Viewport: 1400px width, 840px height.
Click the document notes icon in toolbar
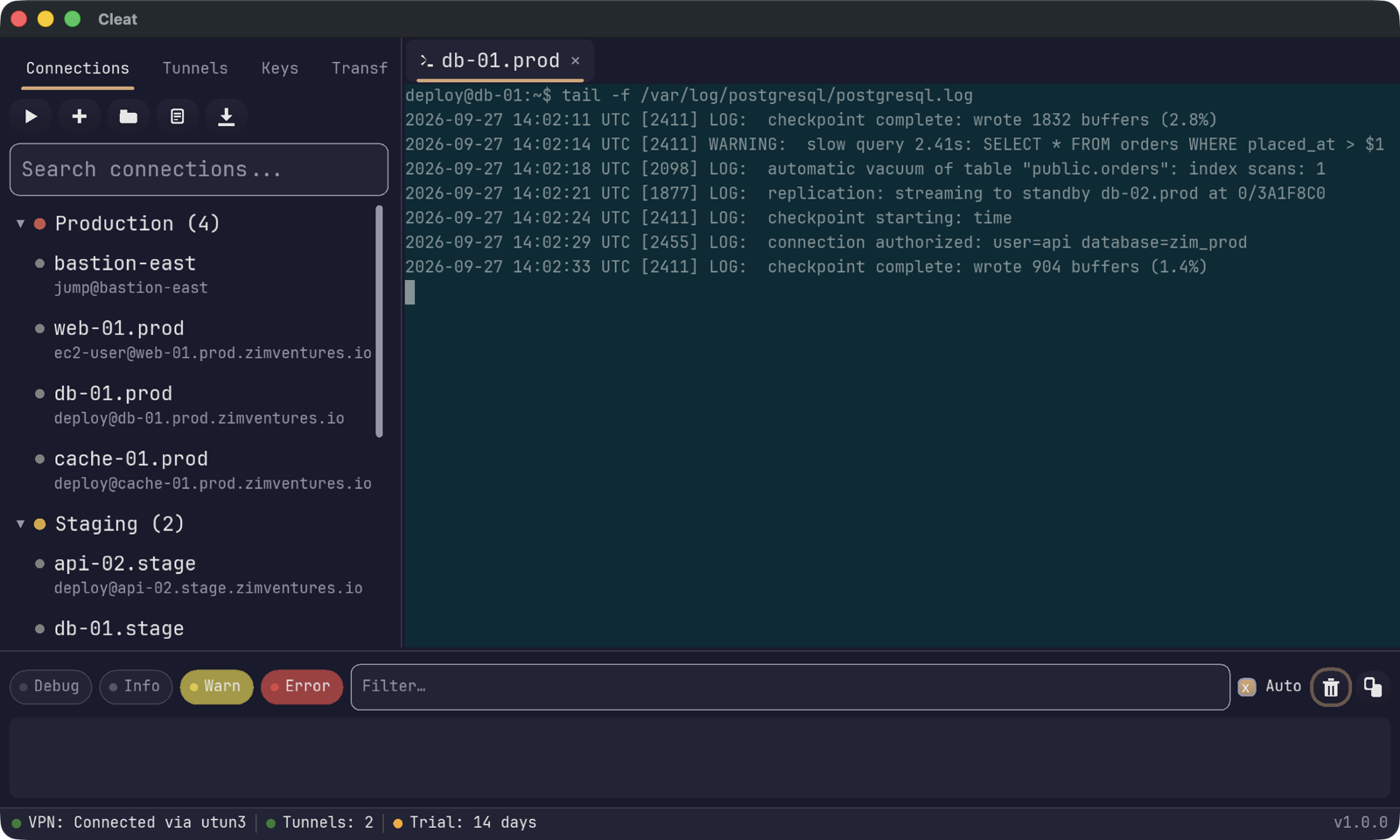click(x=178, y=116)
